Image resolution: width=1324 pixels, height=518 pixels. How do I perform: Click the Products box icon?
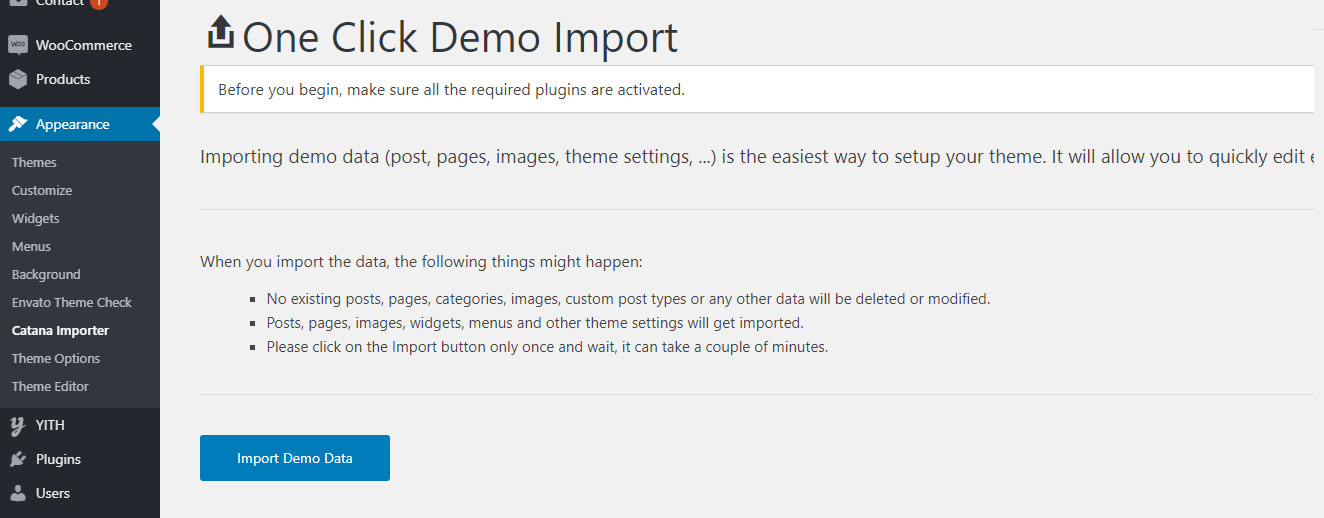tap(18, 79)
